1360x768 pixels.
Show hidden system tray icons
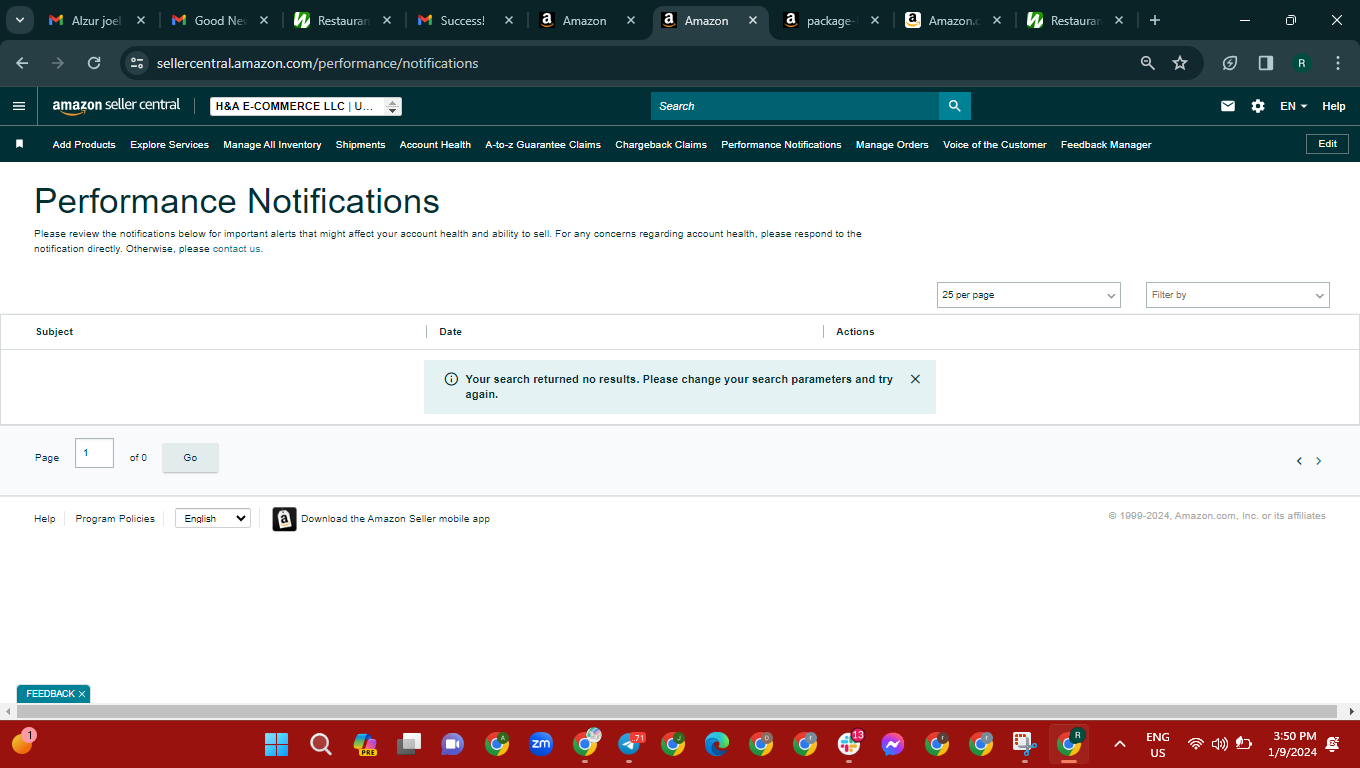(x=1120, y=744)
